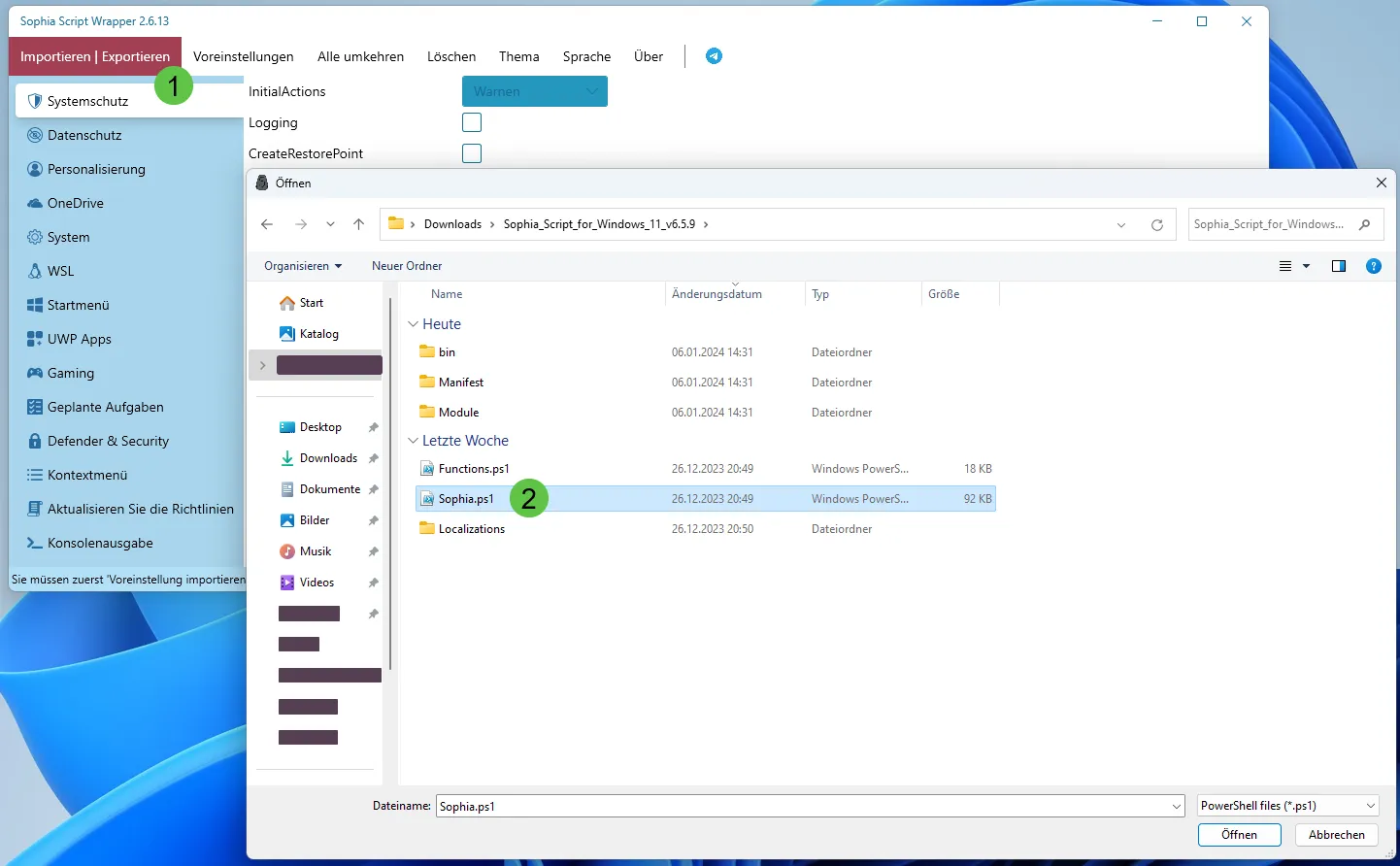Open view options dropdown arrow

pos(1306,266)
